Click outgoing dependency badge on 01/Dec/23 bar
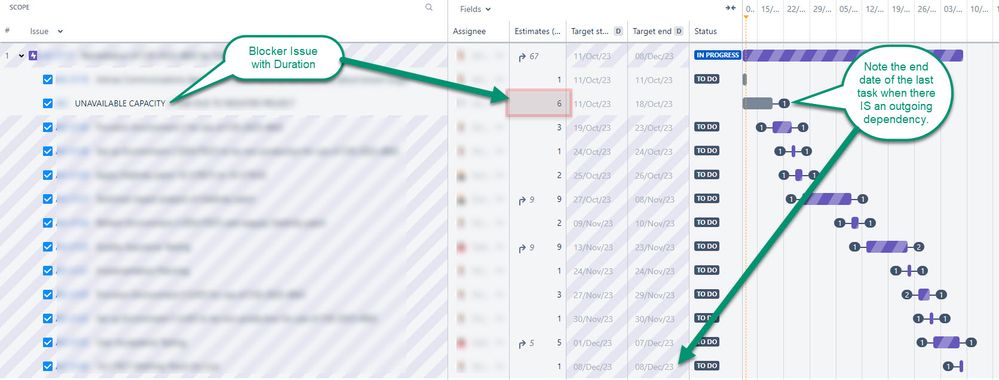 click(971, 342)
